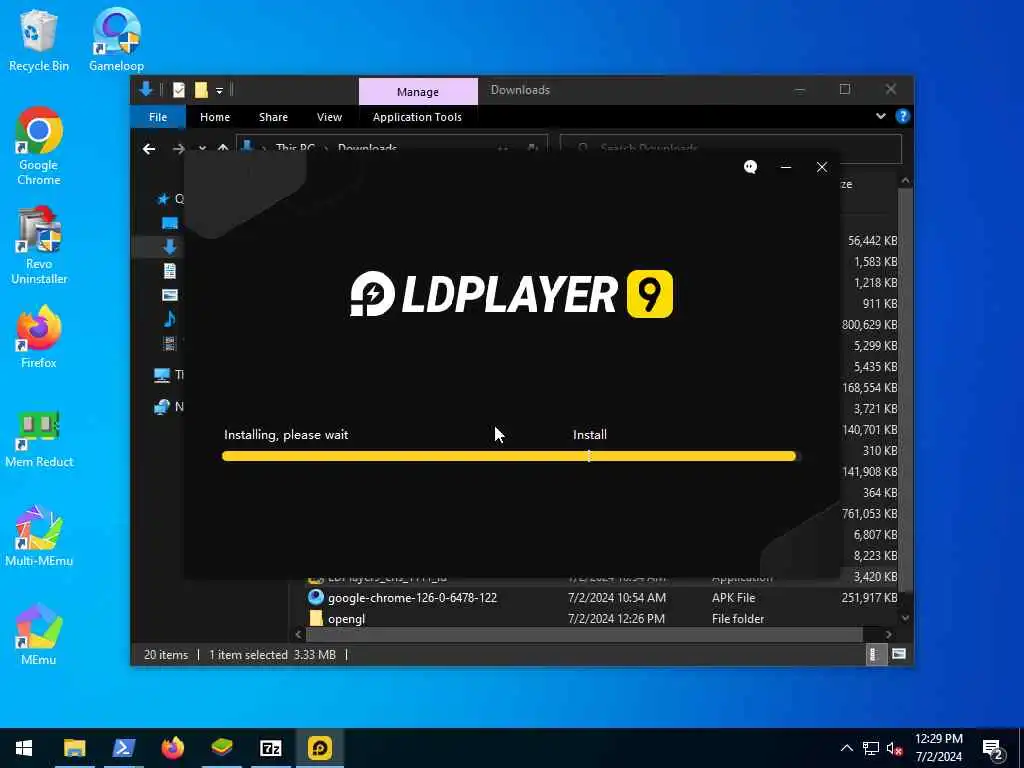Switch to details view in status bar

pos(875,654)
